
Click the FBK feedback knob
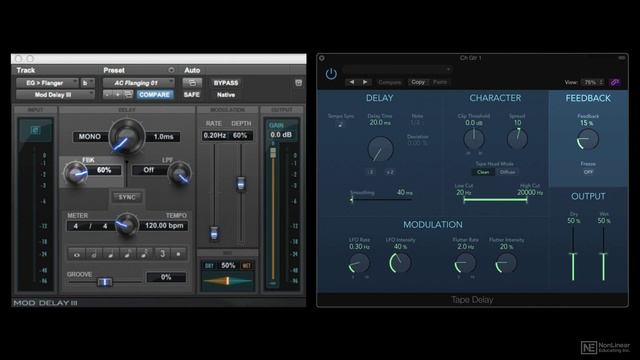click(76, 173)
